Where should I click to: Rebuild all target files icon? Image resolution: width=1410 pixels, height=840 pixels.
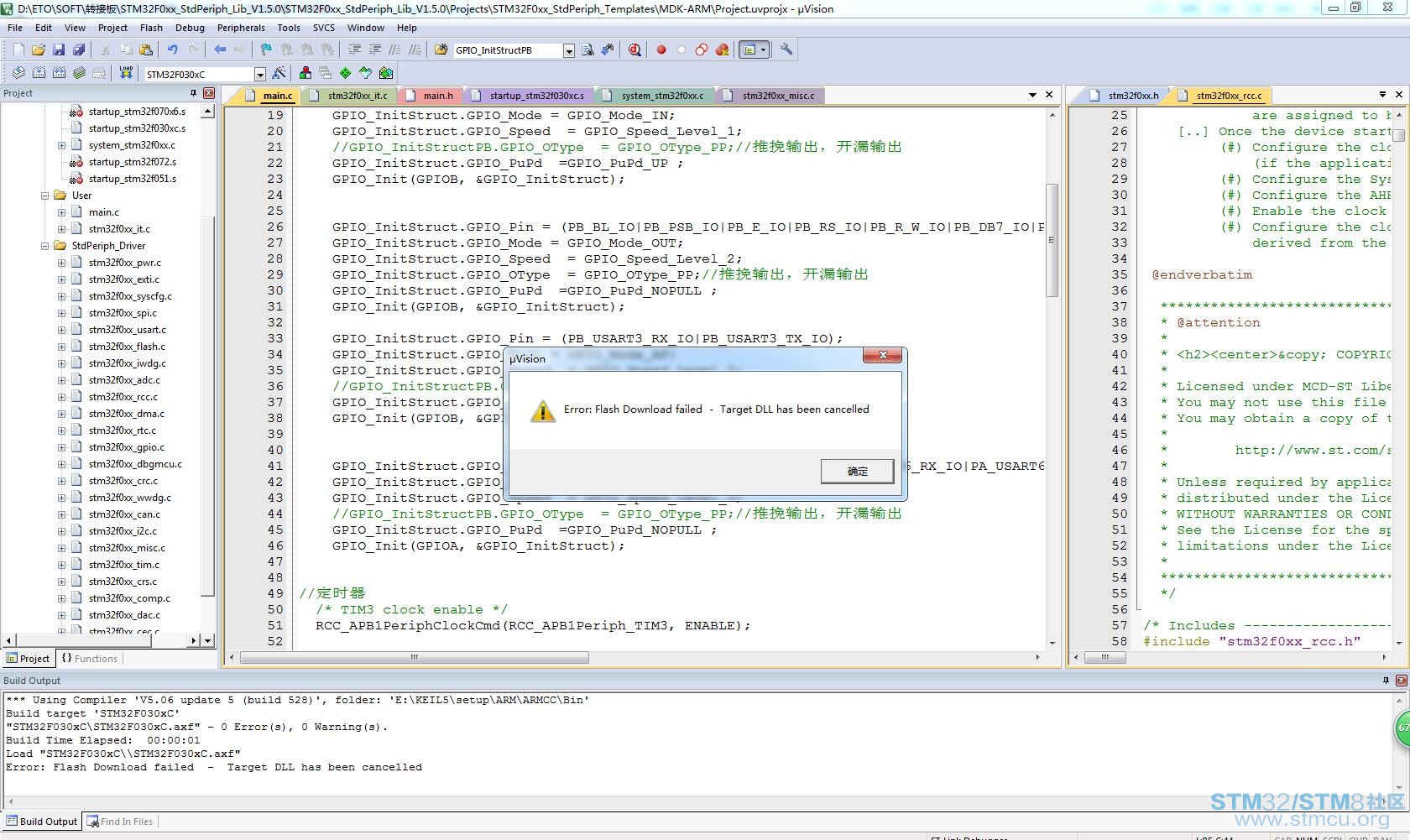[x=59, y=74]
